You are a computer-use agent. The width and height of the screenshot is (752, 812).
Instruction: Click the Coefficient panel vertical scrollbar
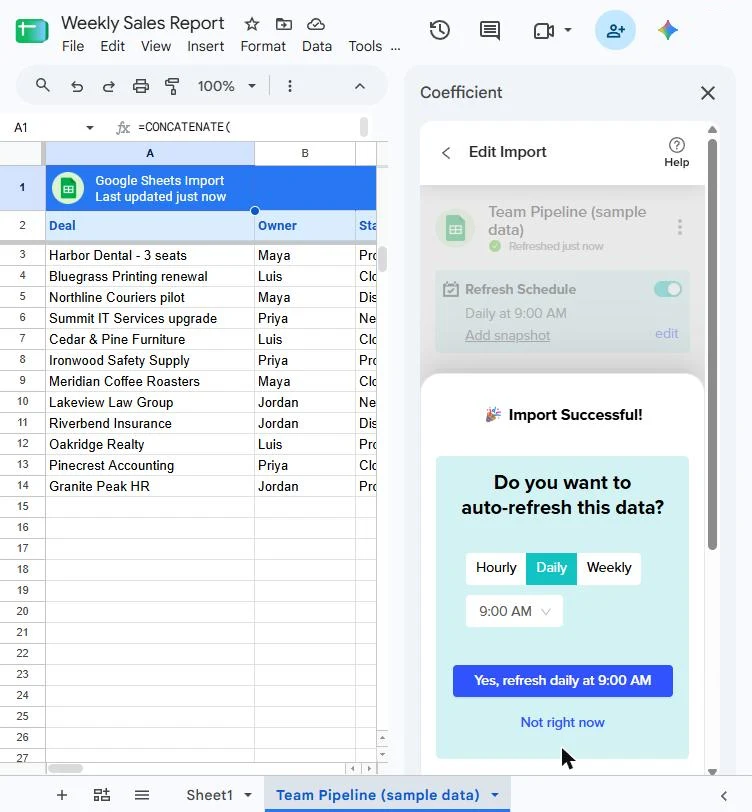(713, 344)
